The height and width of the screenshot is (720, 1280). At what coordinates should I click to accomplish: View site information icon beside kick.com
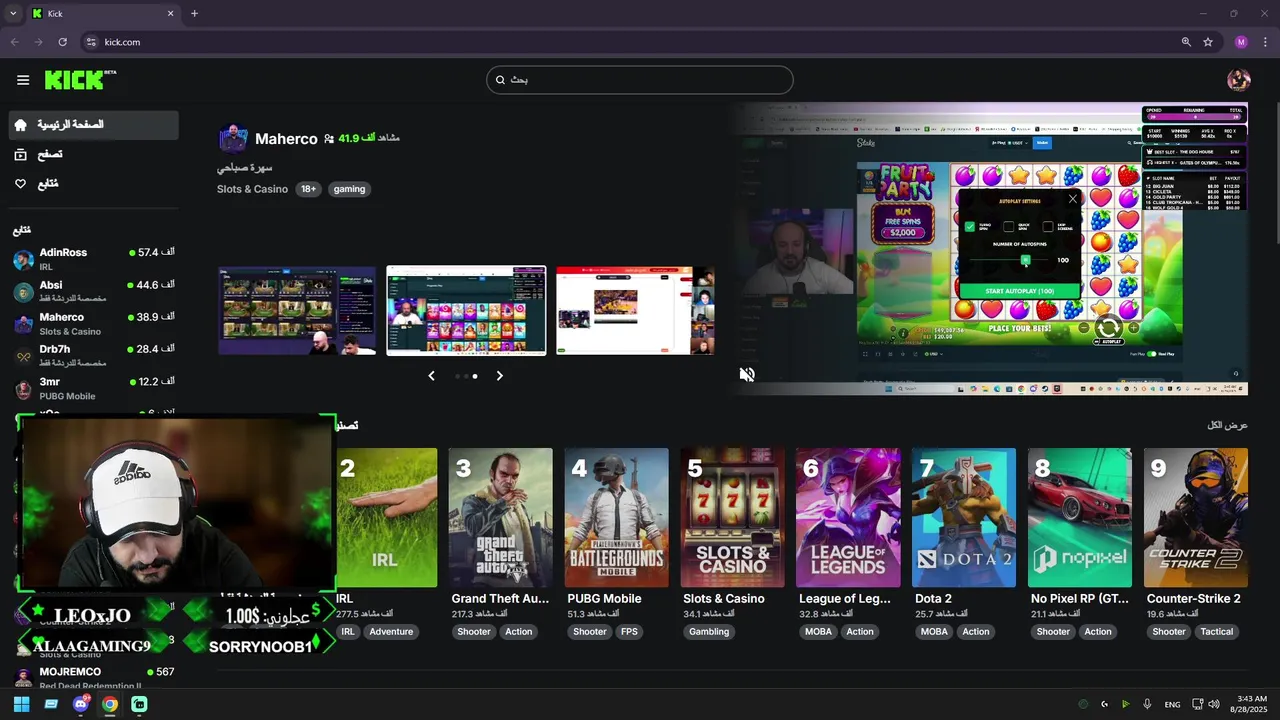91,42
